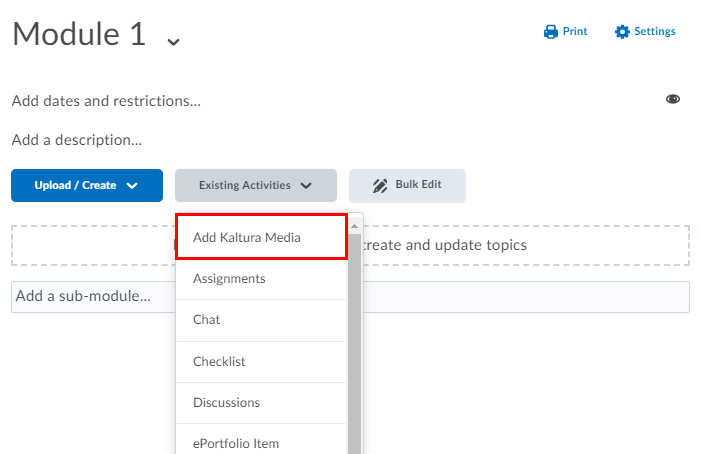Select the Chat menu entry
Image resolution: width=701 pixels, height=454 pixels.
pyautogui.click(x=207, y=320)
